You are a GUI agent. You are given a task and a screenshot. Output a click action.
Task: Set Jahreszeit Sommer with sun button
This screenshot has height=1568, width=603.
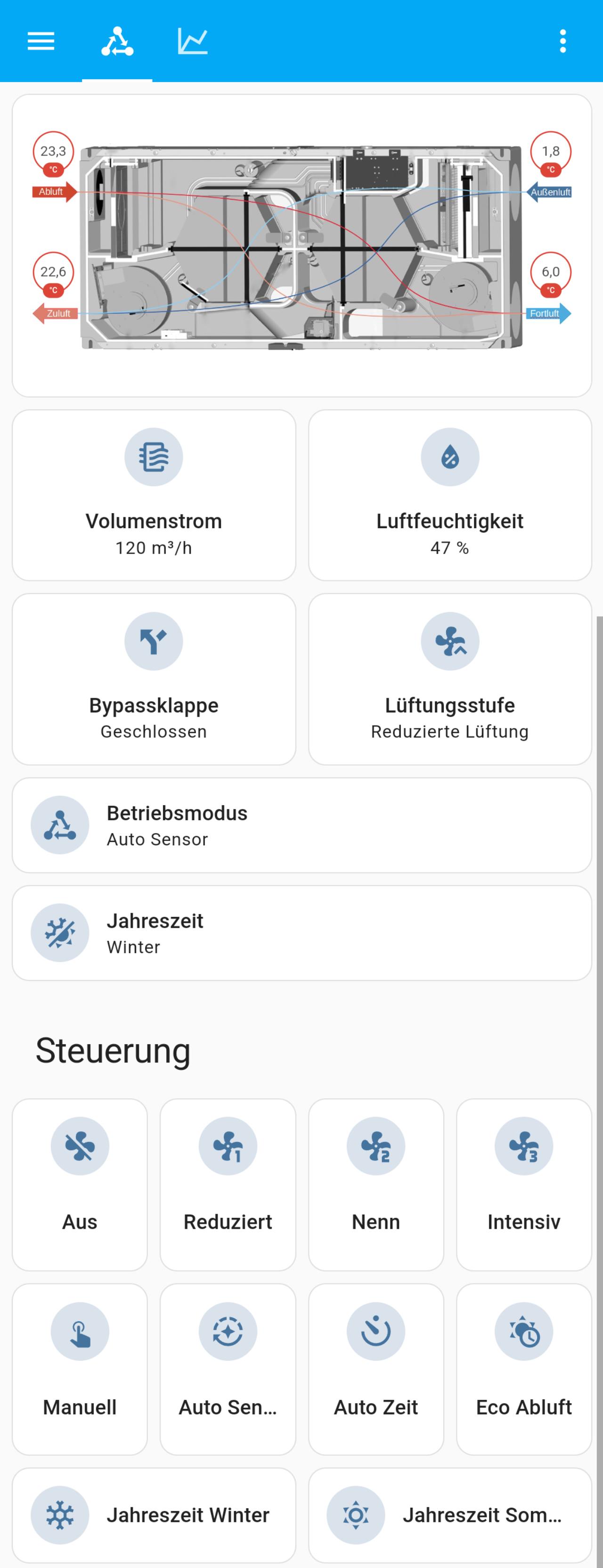[x=450, y=1515]
